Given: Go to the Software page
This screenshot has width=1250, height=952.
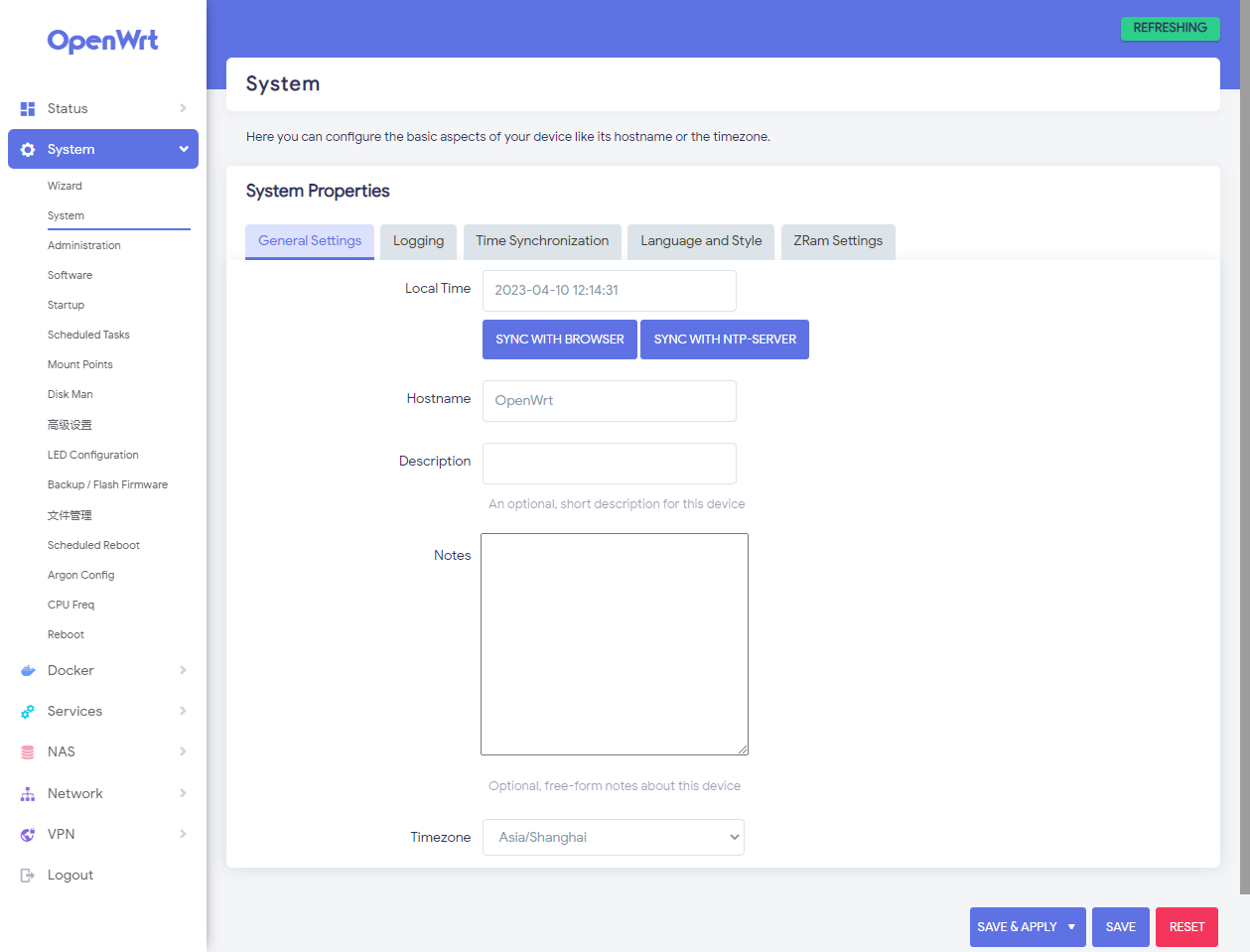Looking at the screenshot, I should tap(69, 275).
